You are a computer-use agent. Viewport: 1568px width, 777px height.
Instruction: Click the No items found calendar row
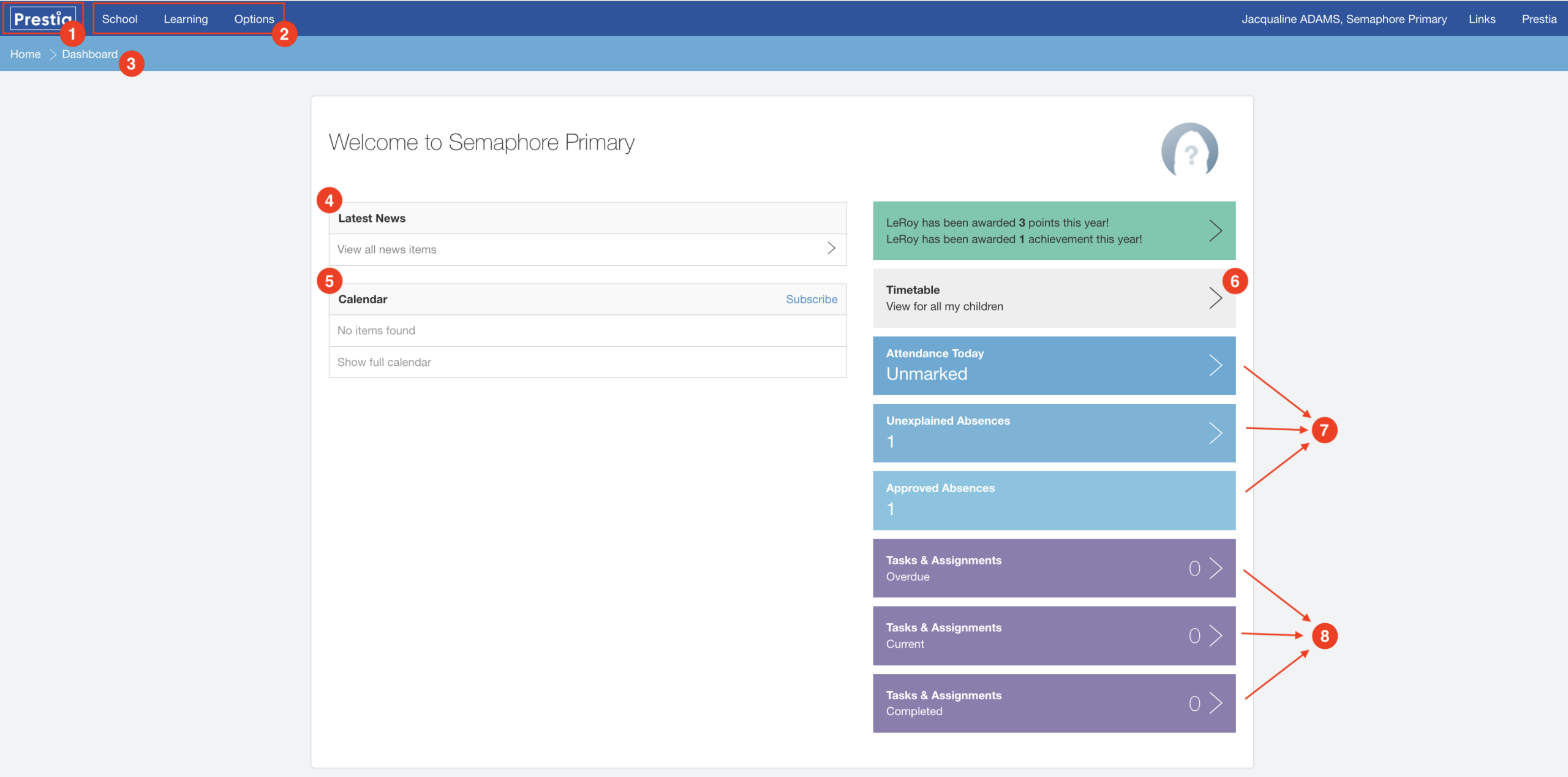tap(587, 330)
